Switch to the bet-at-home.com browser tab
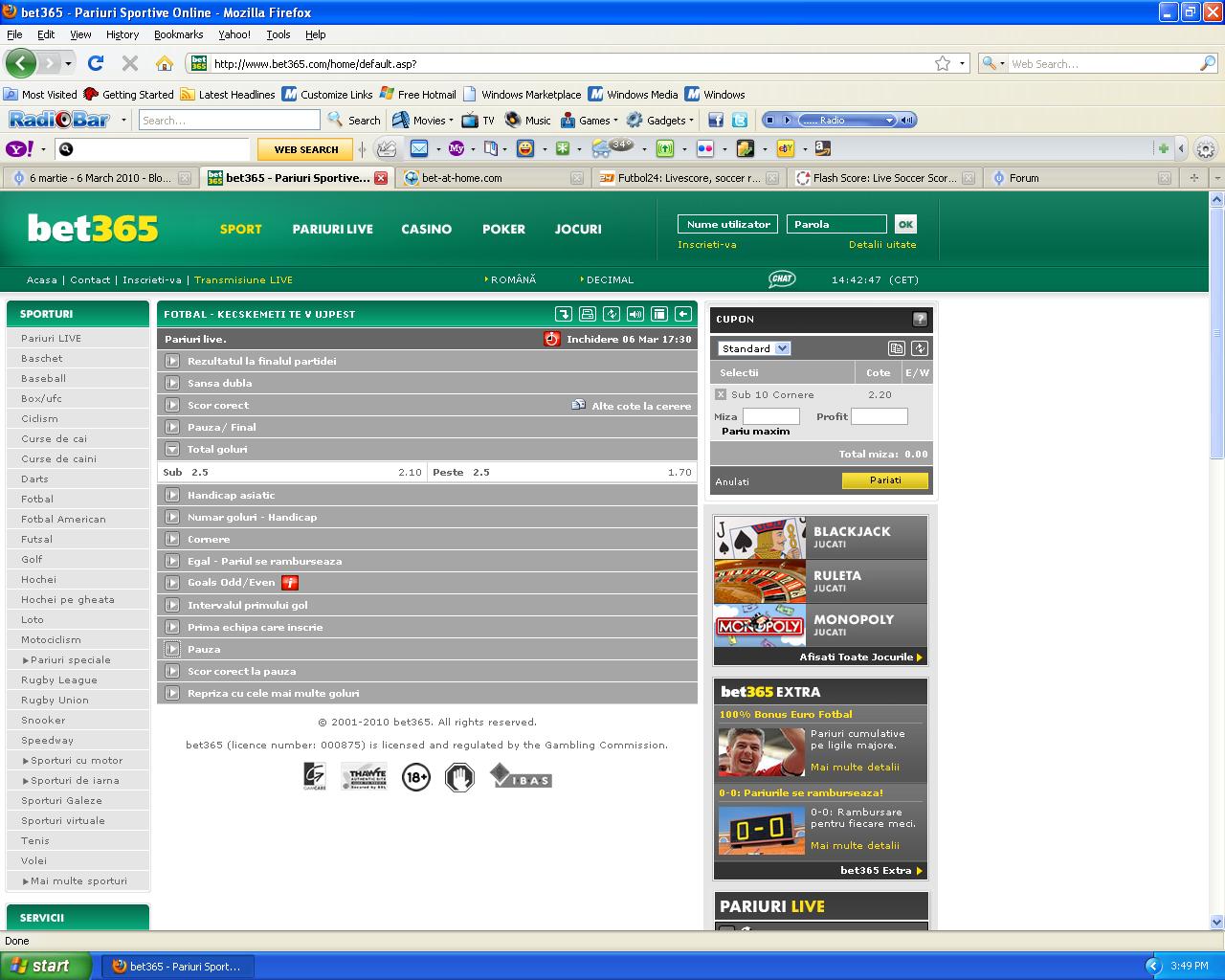Screen dimensions: 1225x980 click(x=492, y=178)
